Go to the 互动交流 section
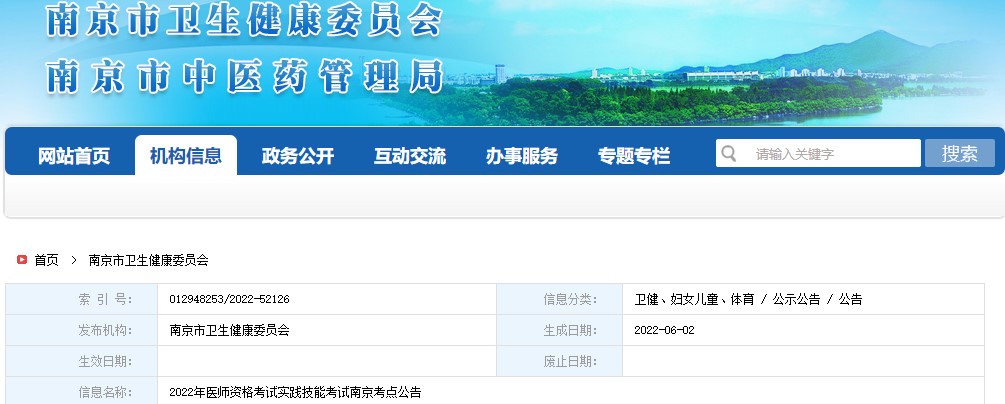This screenshot has height=404, width=1005. (410, 156)
